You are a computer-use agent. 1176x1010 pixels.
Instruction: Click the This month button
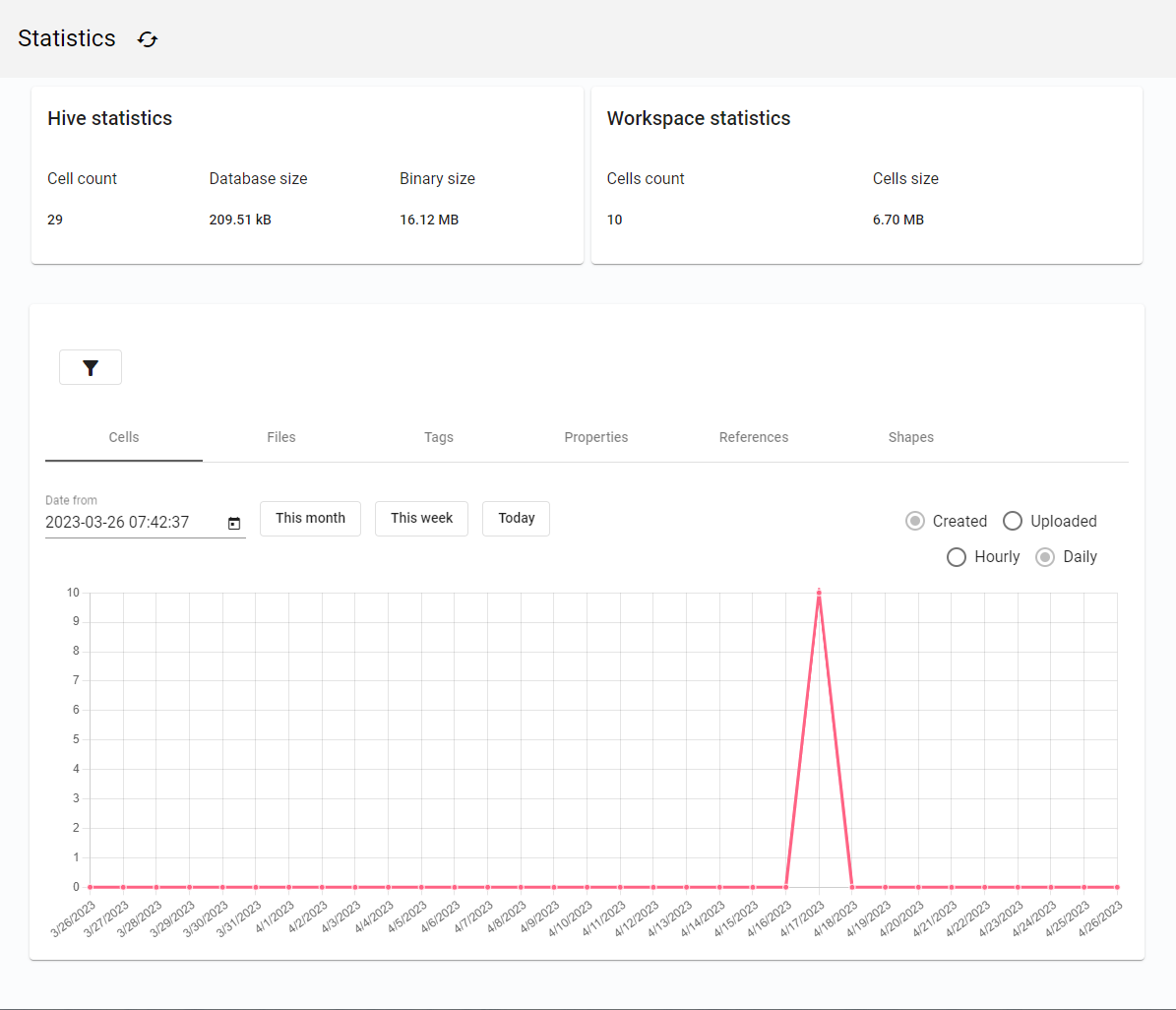point(310,518)
